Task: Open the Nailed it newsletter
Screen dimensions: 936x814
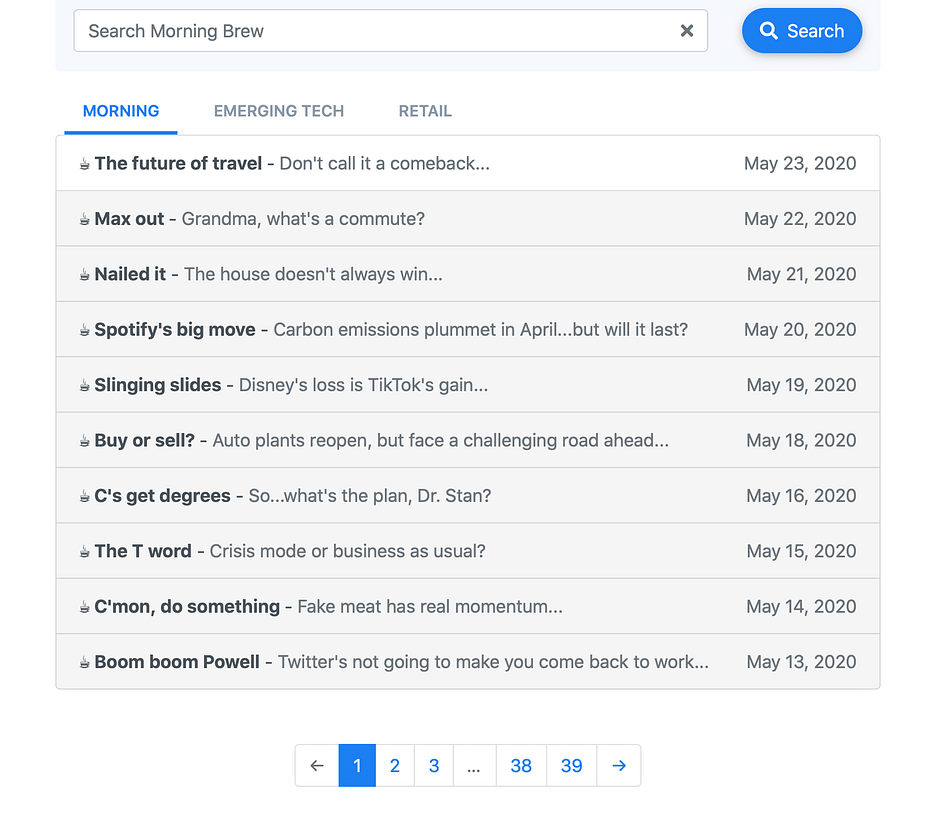Action: [x=468, y=274]
